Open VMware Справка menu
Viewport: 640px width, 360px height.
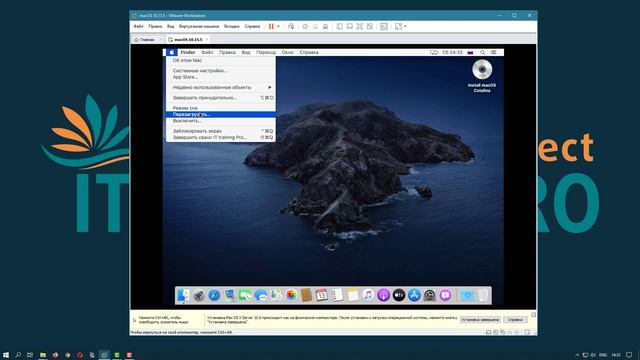pos(252,26)
